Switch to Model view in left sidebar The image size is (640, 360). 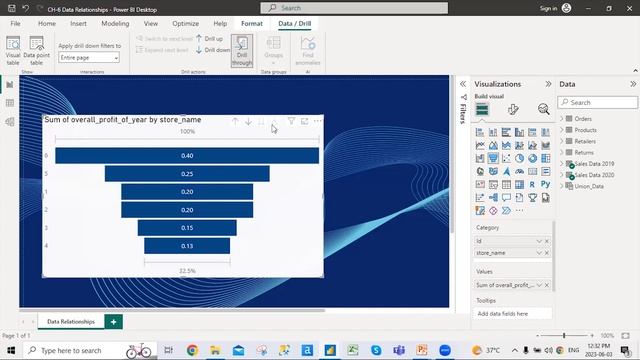tap(10, 122)
